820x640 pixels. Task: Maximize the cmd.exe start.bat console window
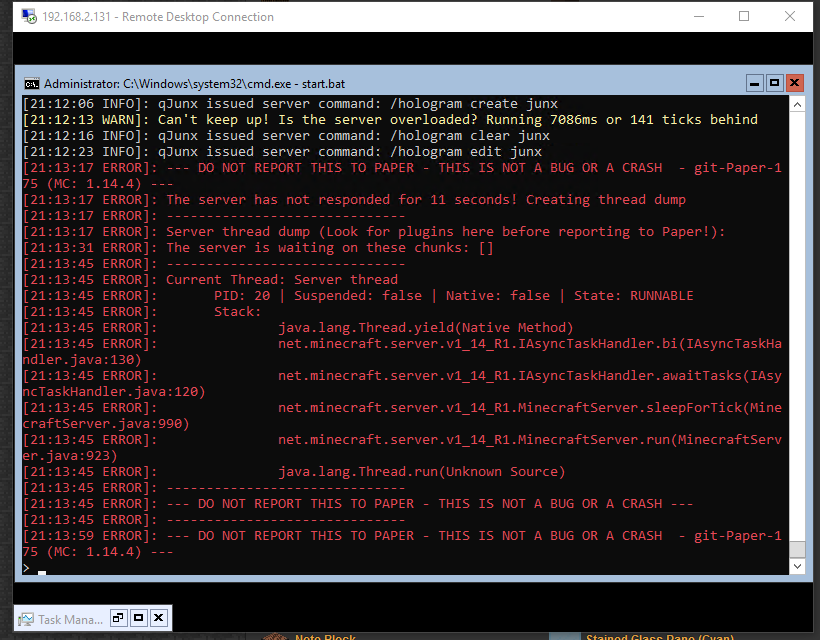pos(775,83)
